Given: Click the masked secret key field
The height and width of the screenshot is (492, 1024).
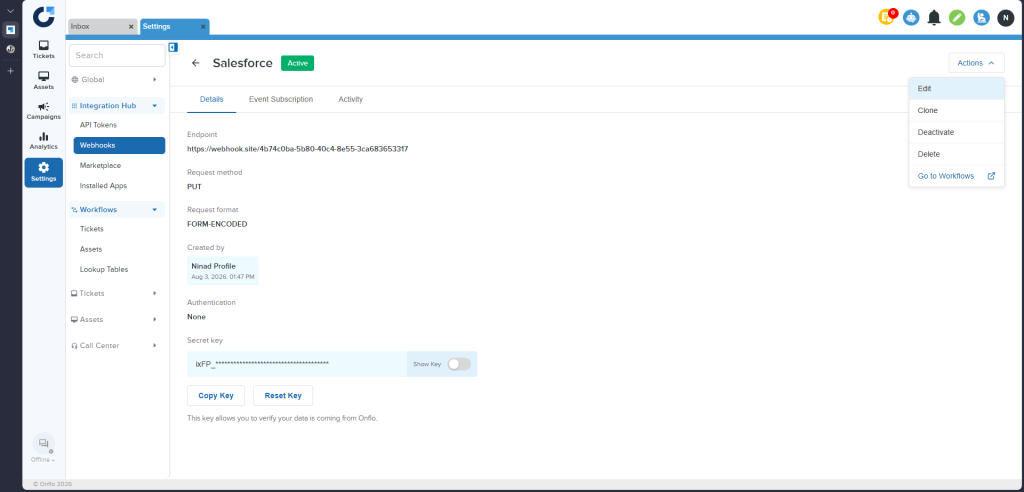Looking at the screenshot, I should [297, 364].
